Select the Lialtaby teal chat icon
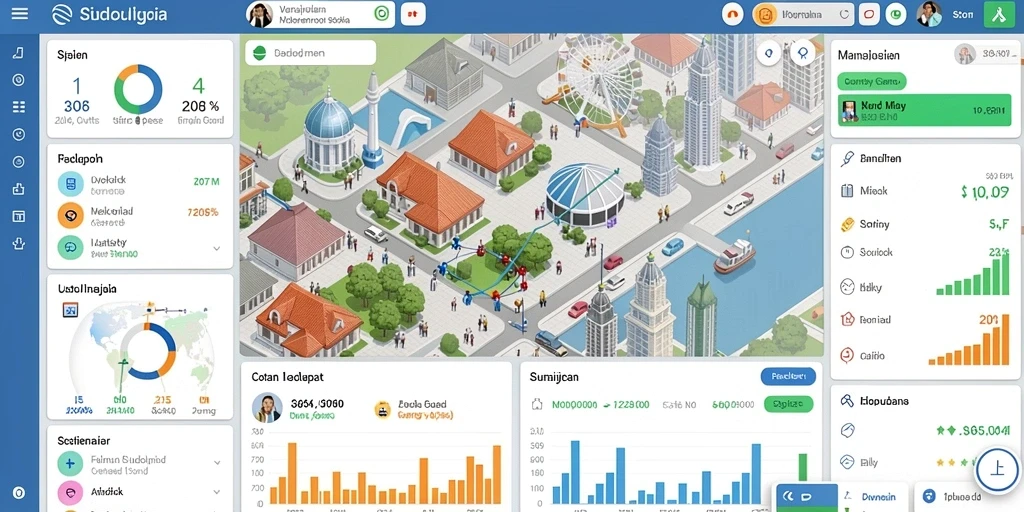The width and height of the screenshot is (1024, 512). click(x=71, y=248)
